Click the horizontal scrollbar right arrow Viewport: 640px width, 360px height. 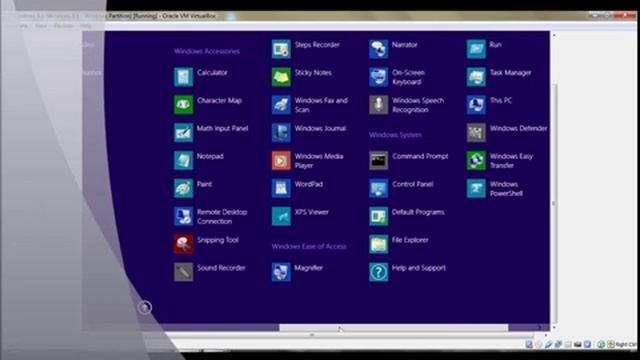[x=540, y=328]
